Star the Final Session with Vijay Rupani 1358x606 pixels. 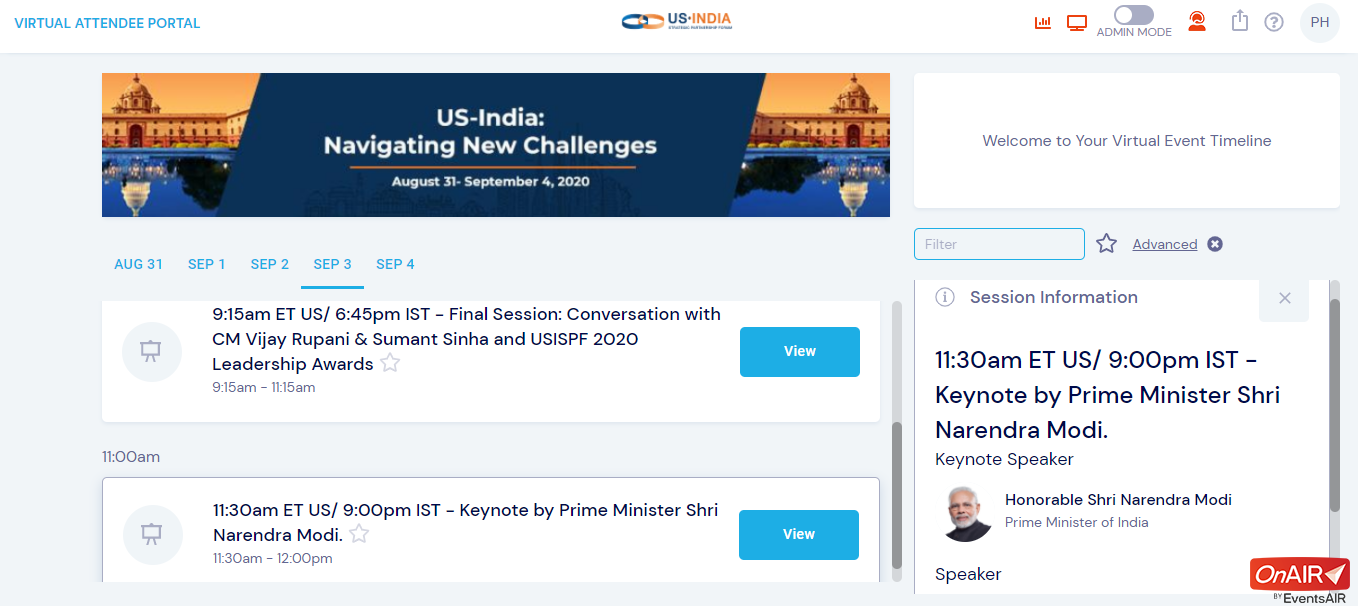coord(390,364)
